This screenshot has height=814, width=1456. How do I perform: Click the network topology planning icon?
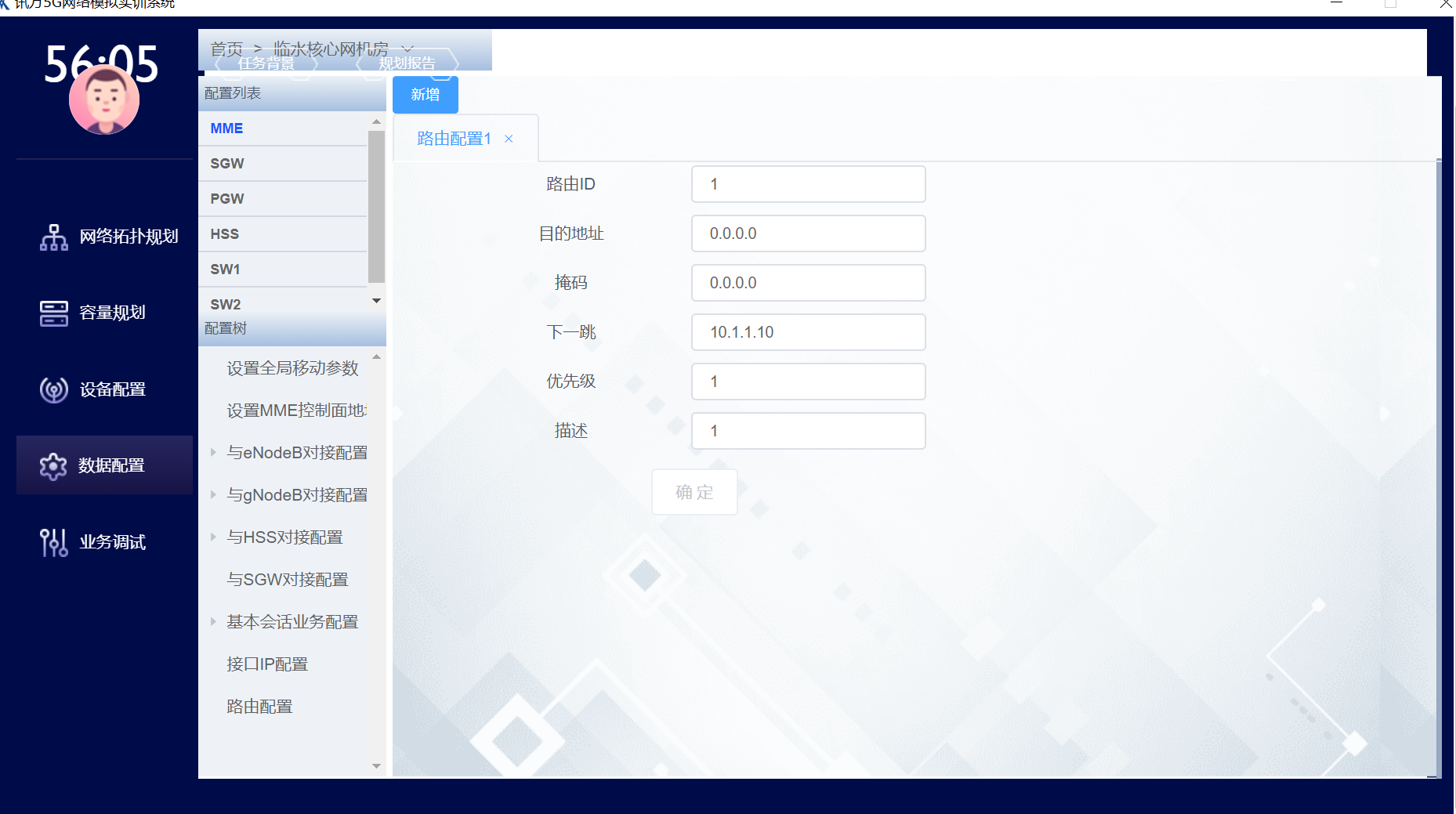[53, 237]
